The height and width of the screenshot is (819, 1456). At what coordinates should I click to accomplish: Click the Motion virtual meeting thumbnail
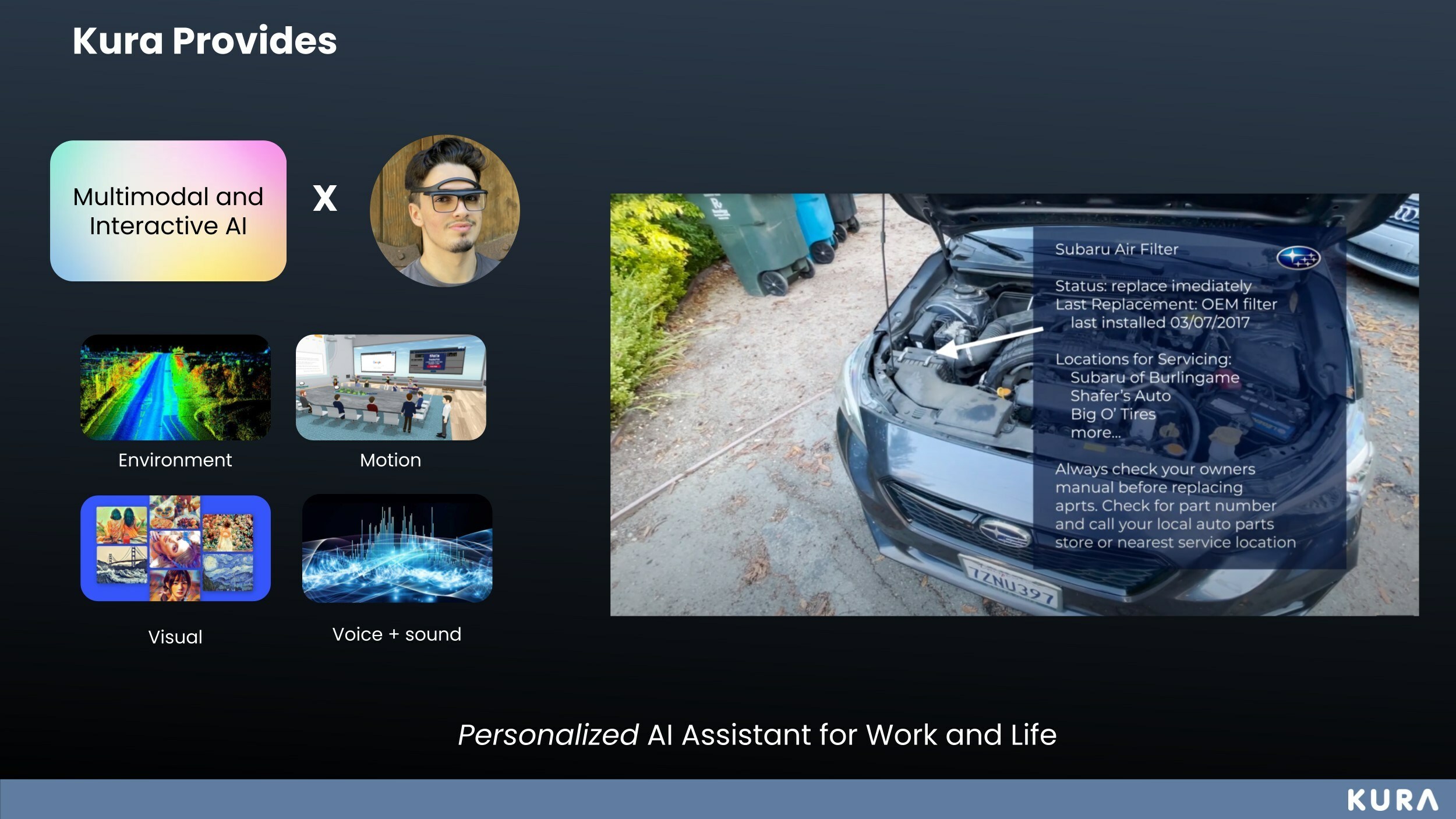coord(391,387)
